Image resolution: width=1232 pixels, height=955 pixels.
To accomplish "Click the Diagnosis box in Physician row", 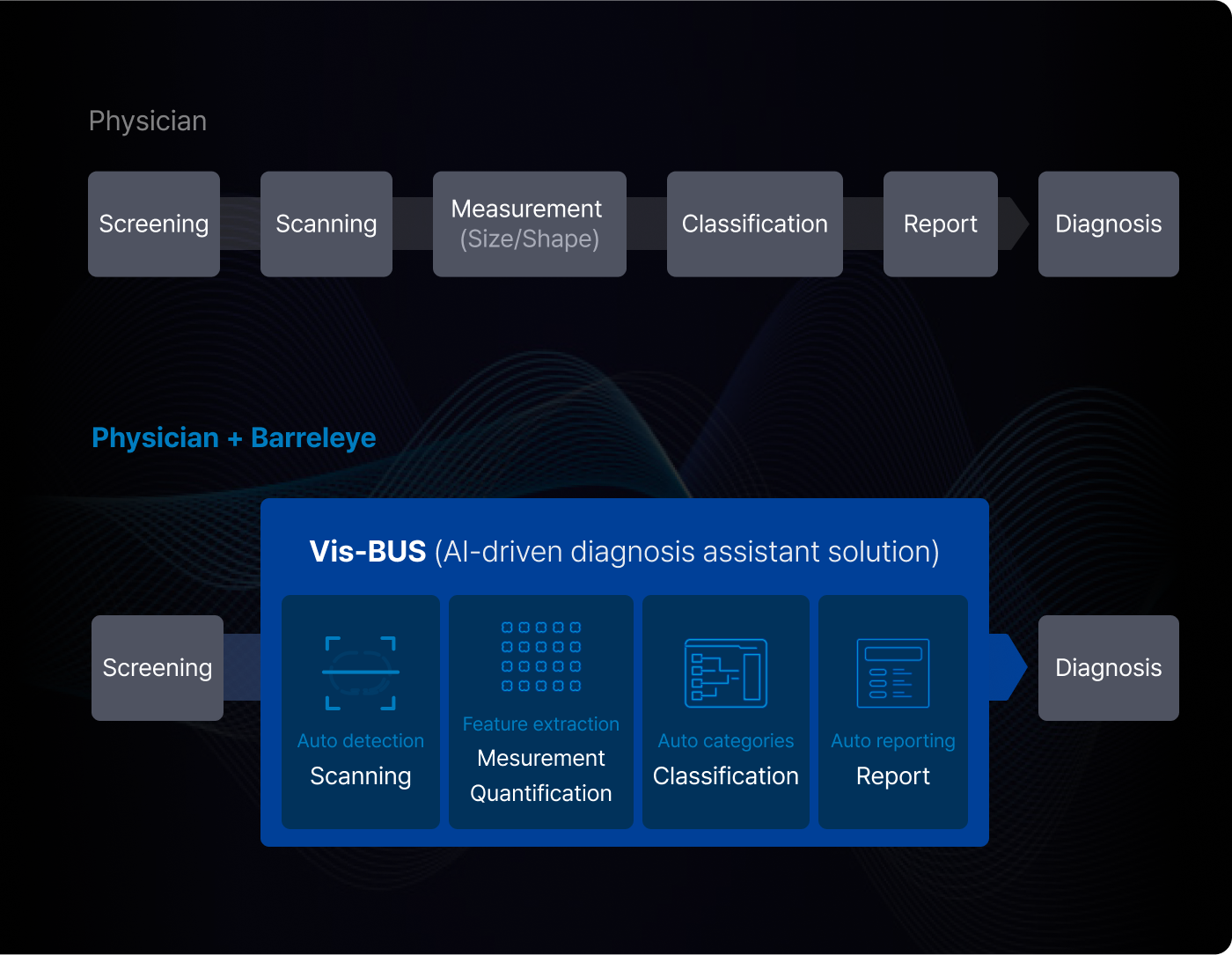I will click(x=1109, y=224).
